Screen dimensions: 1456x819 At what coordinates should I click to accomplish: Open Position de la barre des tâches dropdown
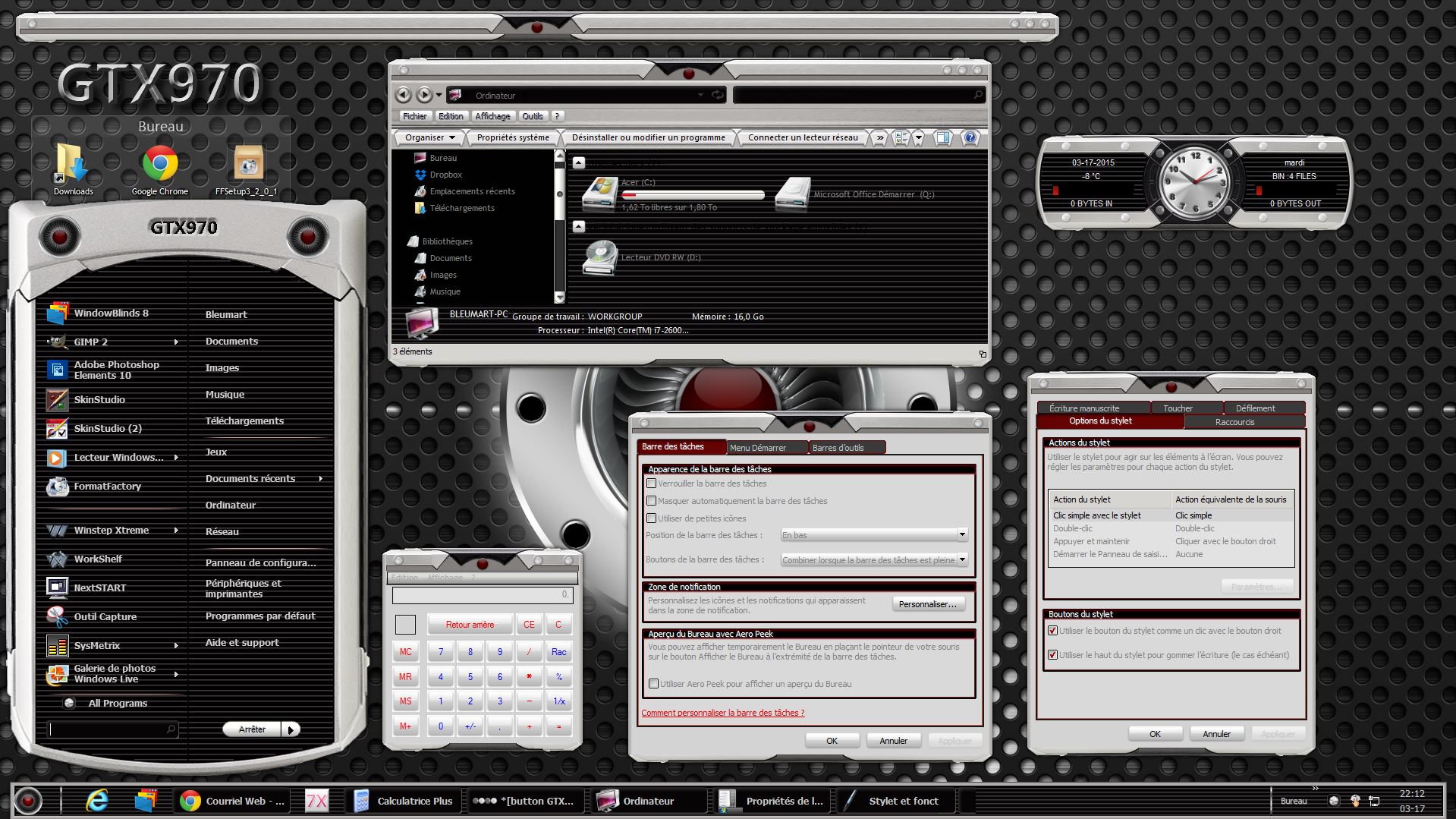point(874,535)
